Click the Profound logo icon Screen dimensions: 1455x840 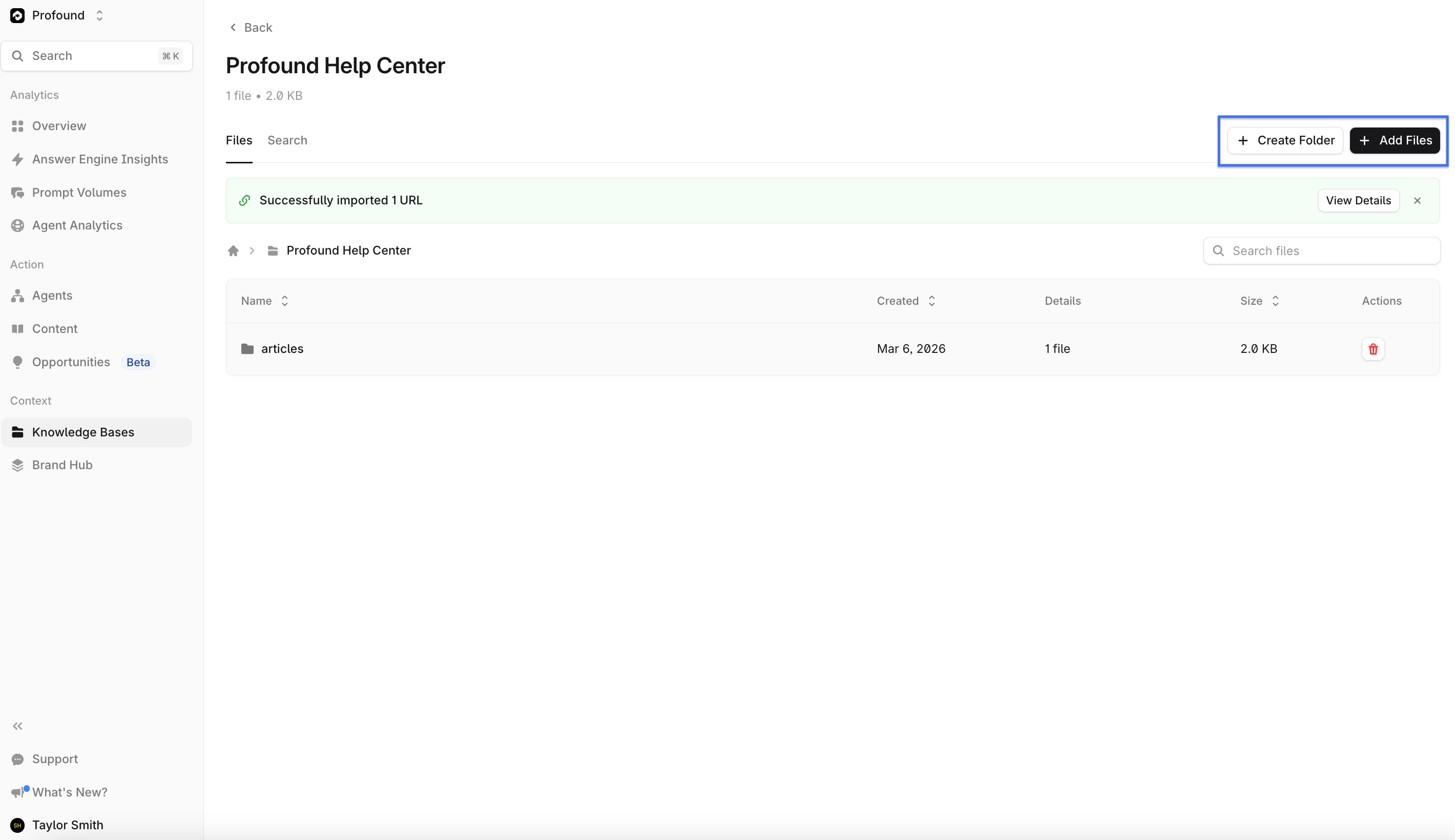coord(17,15)
